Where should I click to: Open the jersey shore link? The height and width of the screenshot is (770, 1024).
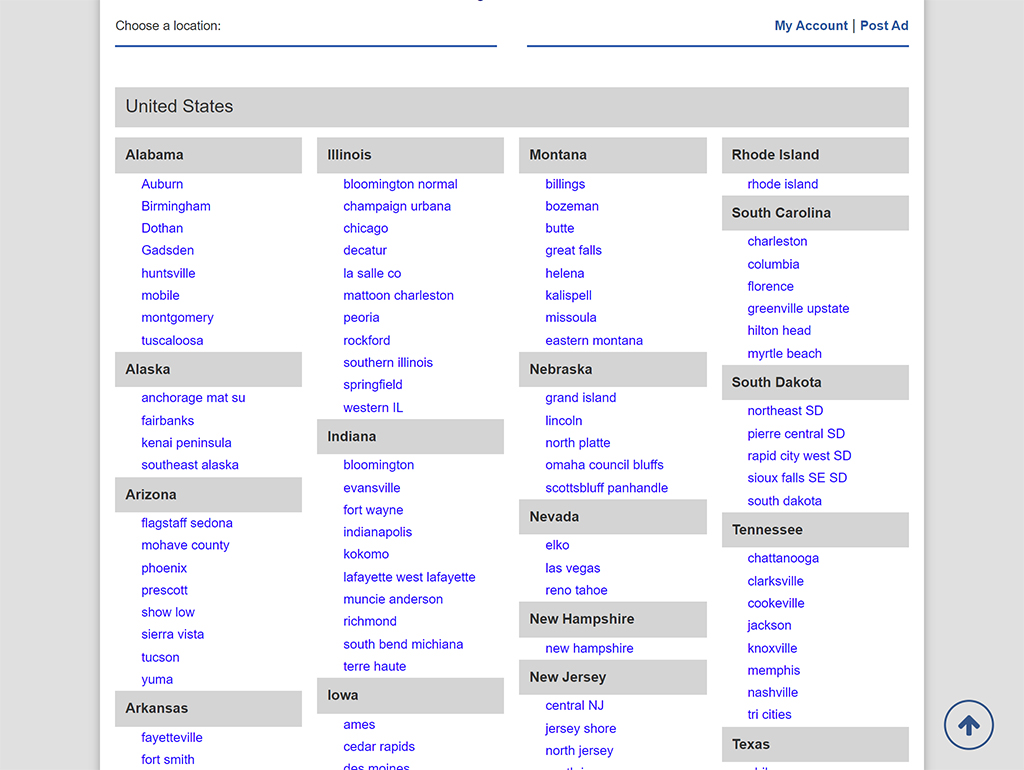[x=580, y=728]
